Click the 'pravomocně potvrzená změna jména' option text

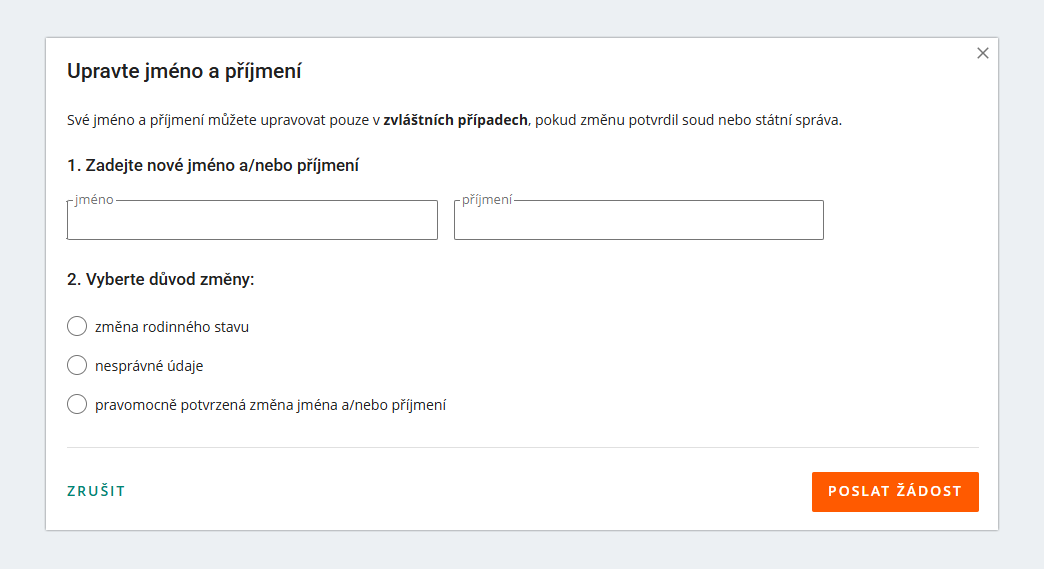pyautogui.click(x=270, y=405)
